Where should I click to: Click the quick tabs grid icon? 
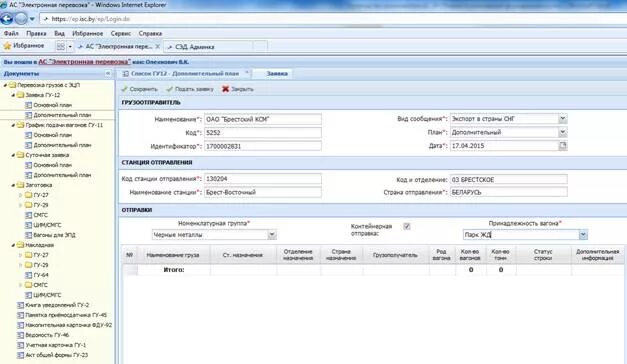(x=61, y=47)
